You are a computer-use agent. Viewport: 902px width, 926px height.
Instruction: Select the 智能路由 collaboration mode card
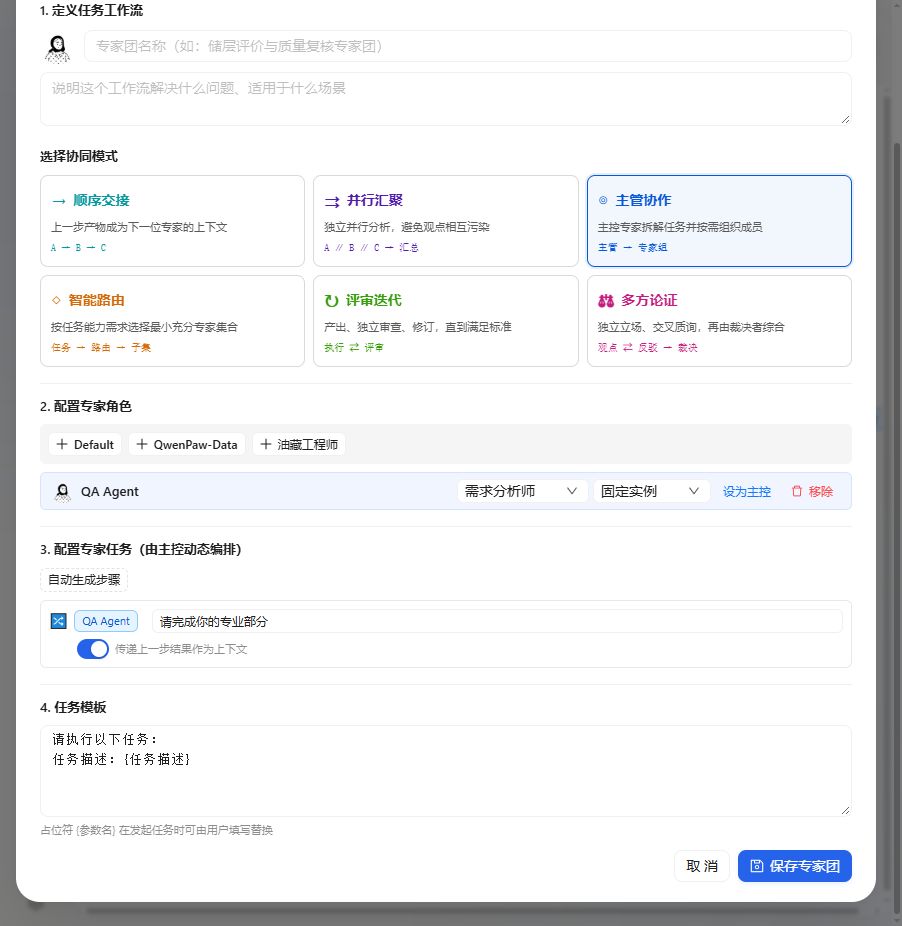(x=172, y=321)
